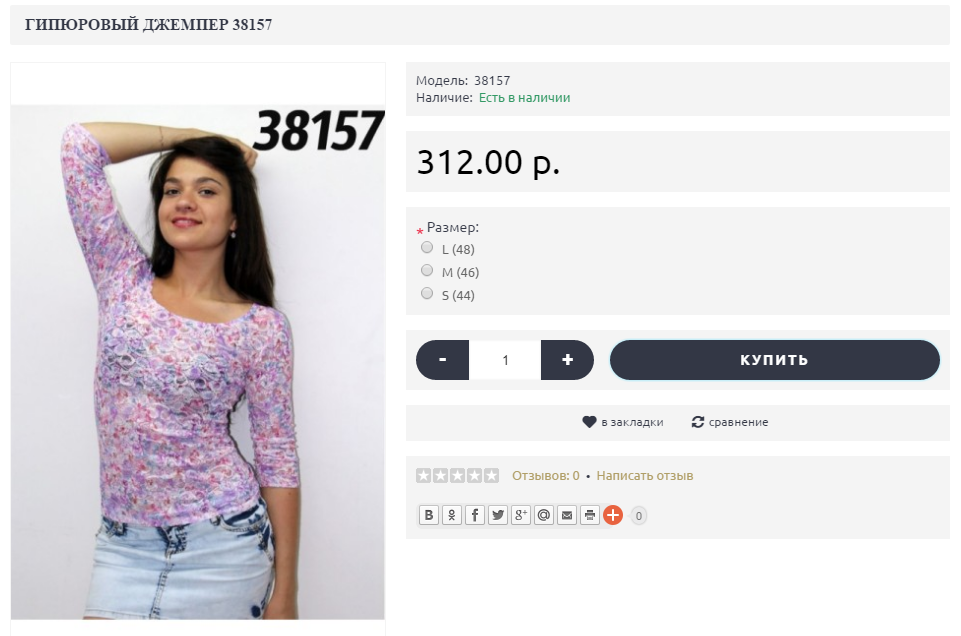This screenshot has width=961, height=636.
Task: Open more sharing options plus icon
Action: pos(613,515)
